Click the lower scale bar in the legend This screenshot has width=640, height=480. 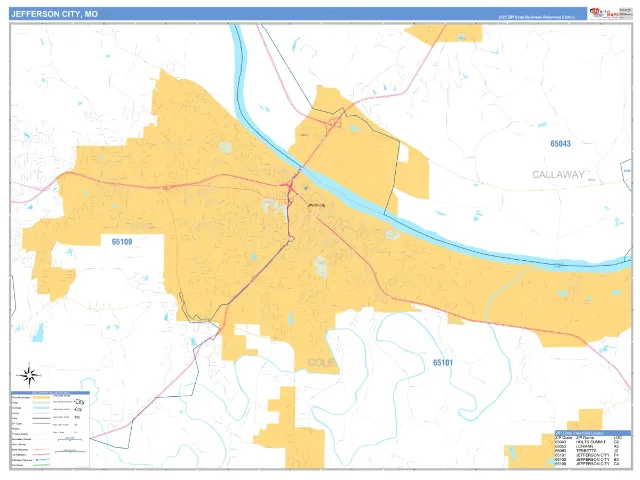[x=70, y=451]
